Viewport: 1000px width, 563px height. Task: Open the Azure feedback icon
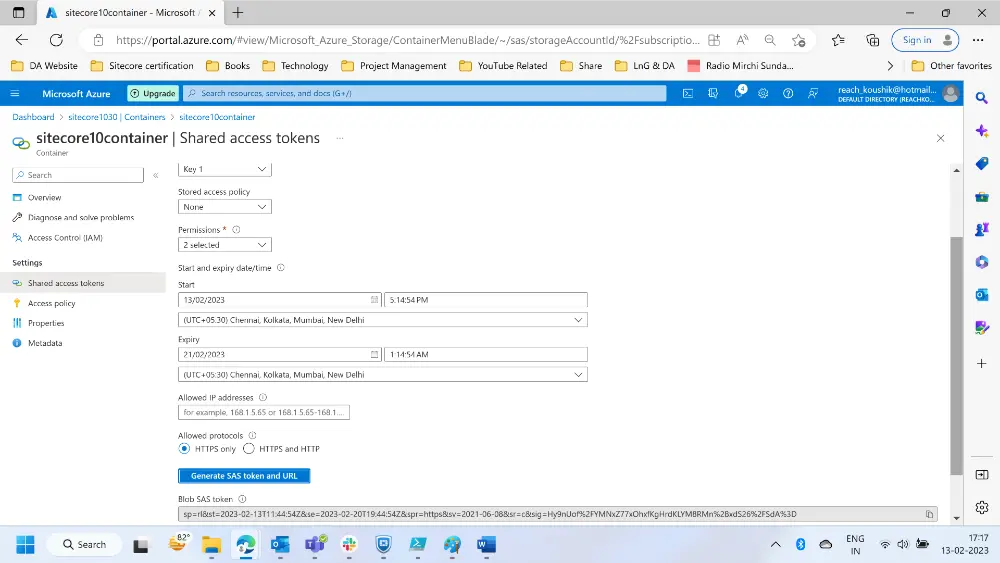click(x=812, y=93)
